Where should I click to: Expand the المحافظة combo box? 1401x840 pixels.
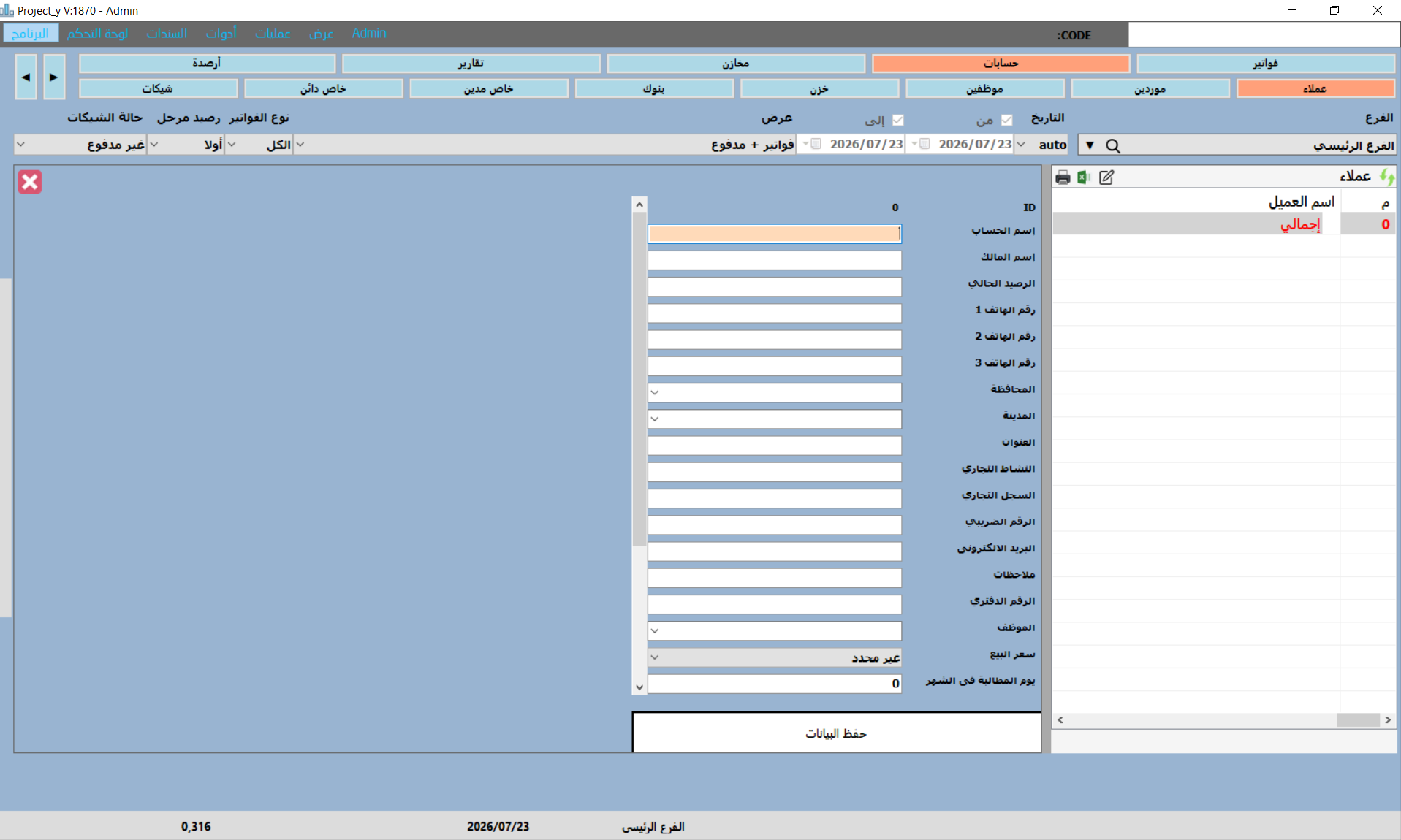655,393
